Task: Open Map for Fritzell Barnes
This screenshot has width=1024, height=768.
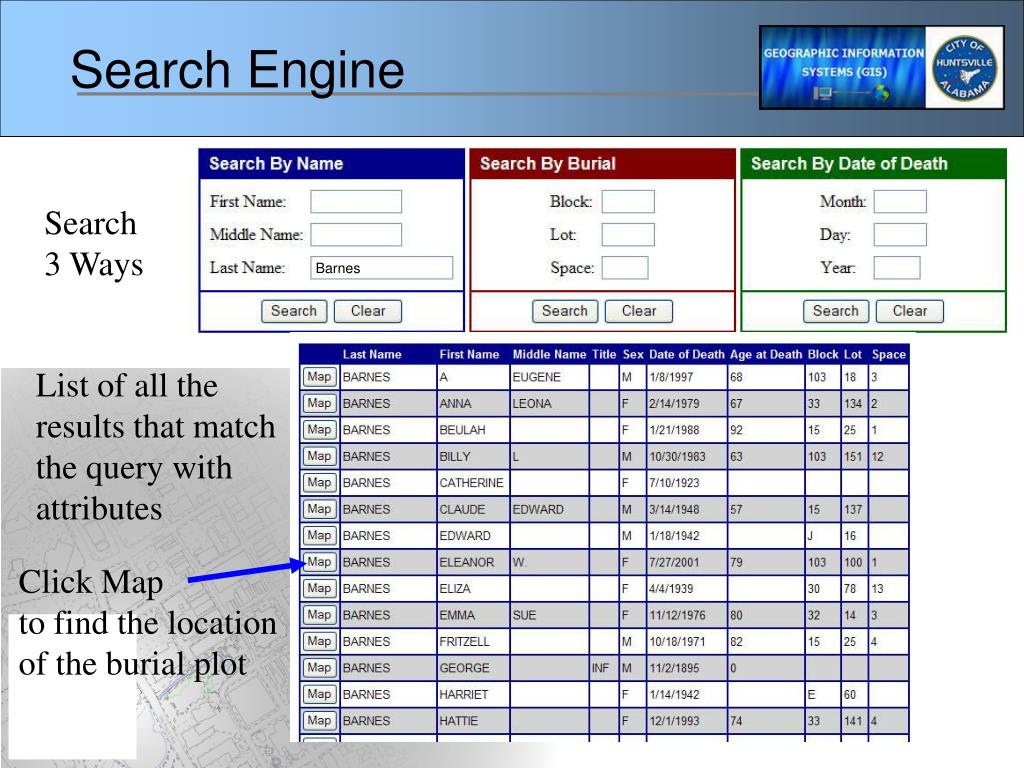Action: [x=319, y=641]
